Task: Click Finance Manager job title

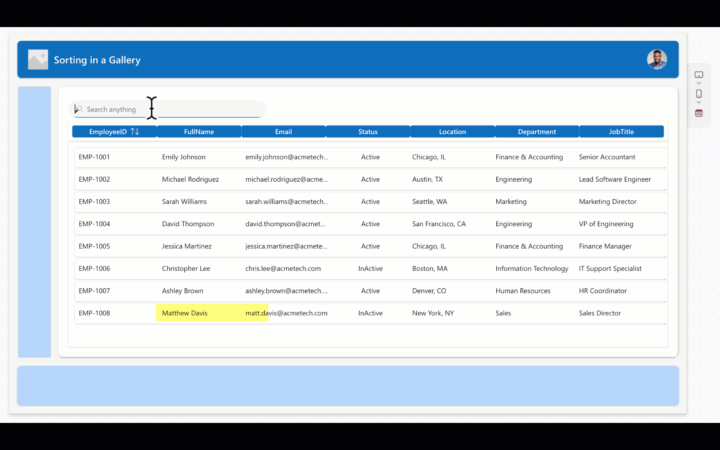Action: click(x=605, y=246)
